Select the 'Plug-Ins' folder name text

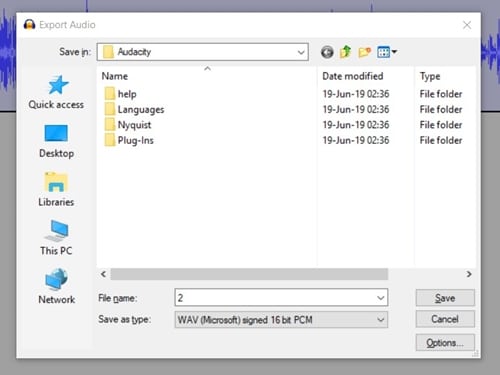click(x=135, y=140)
